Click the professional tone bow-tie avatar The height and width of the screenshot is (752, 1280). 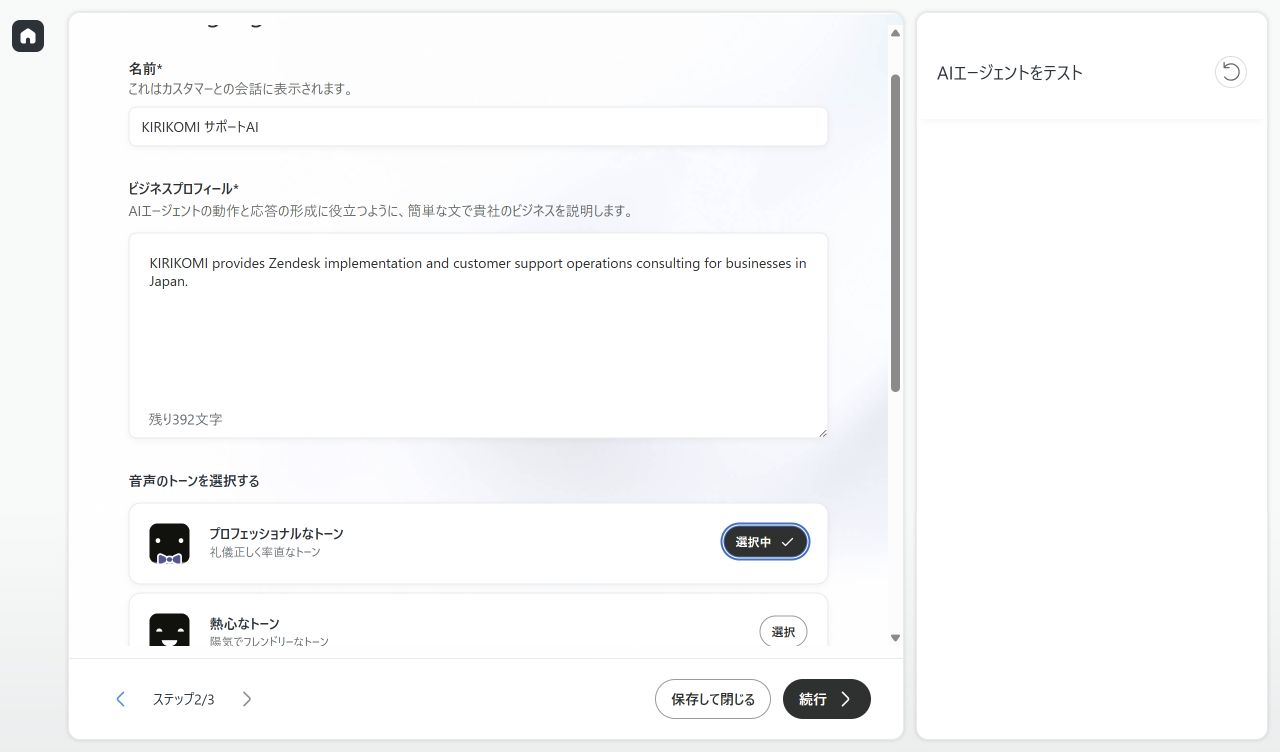pos(169,543)
